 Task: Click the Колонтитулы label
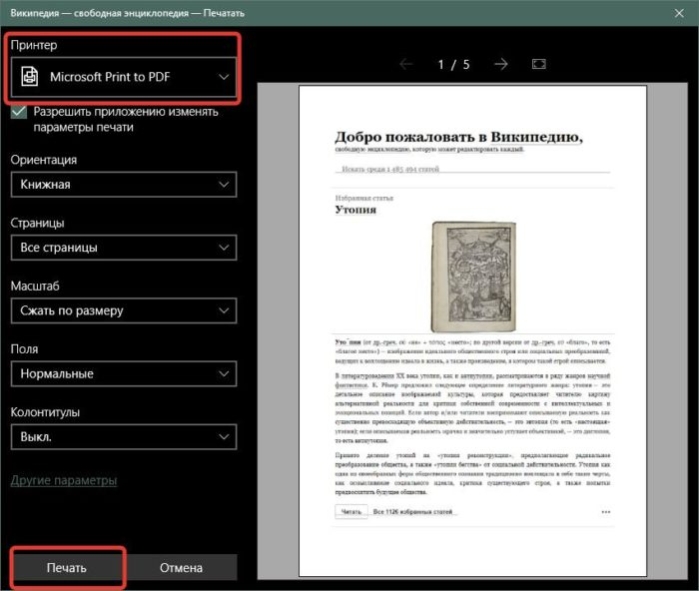(45, 412)
